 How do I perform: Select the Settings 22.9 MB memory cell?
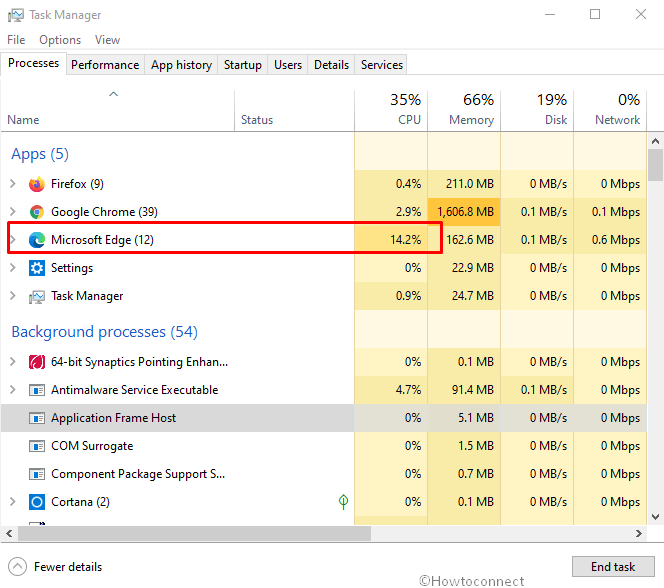pyautogui.click(x=464, y=268)
